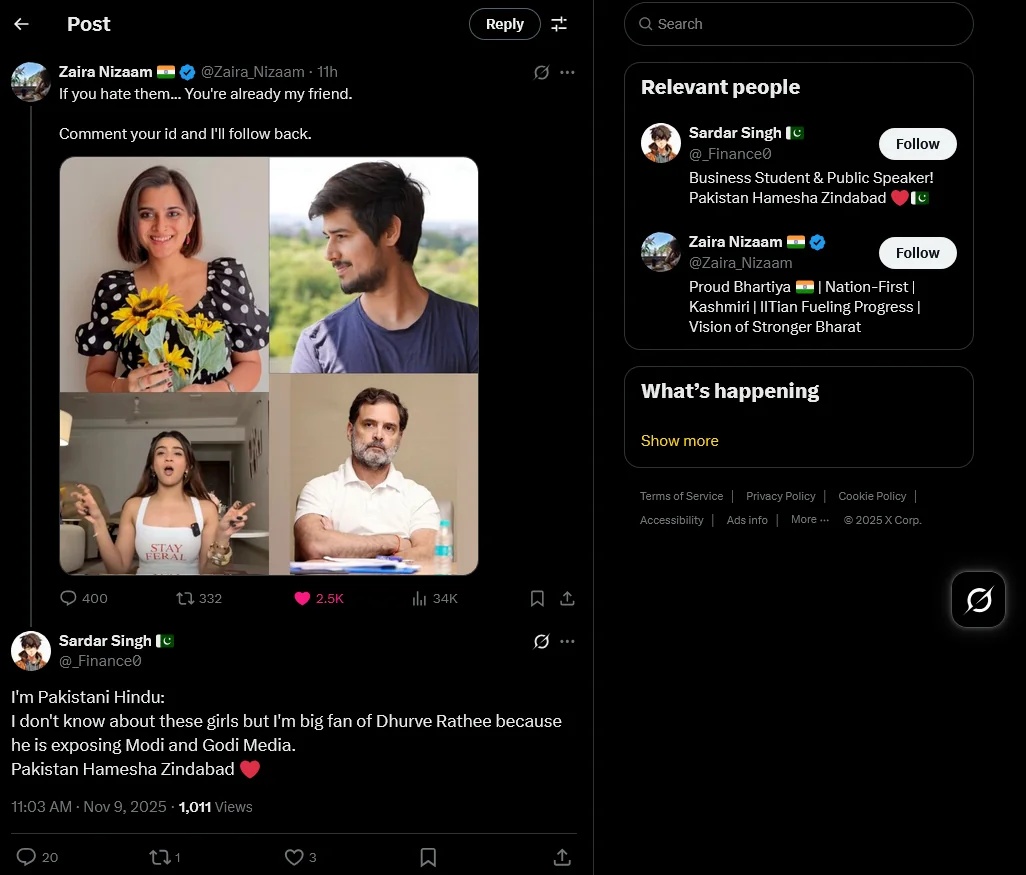The width and height of the screenshot is (1026, 875).
Task: View analytics showing 34K views
Action: [435, 598]
